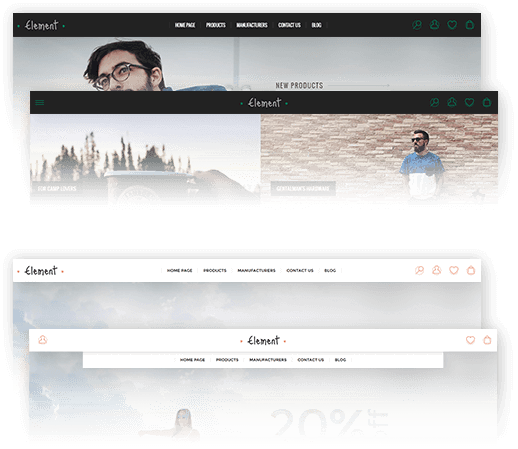Select PRODUCTS in upper white header menu
518x449 pixels.
(215, 270)
